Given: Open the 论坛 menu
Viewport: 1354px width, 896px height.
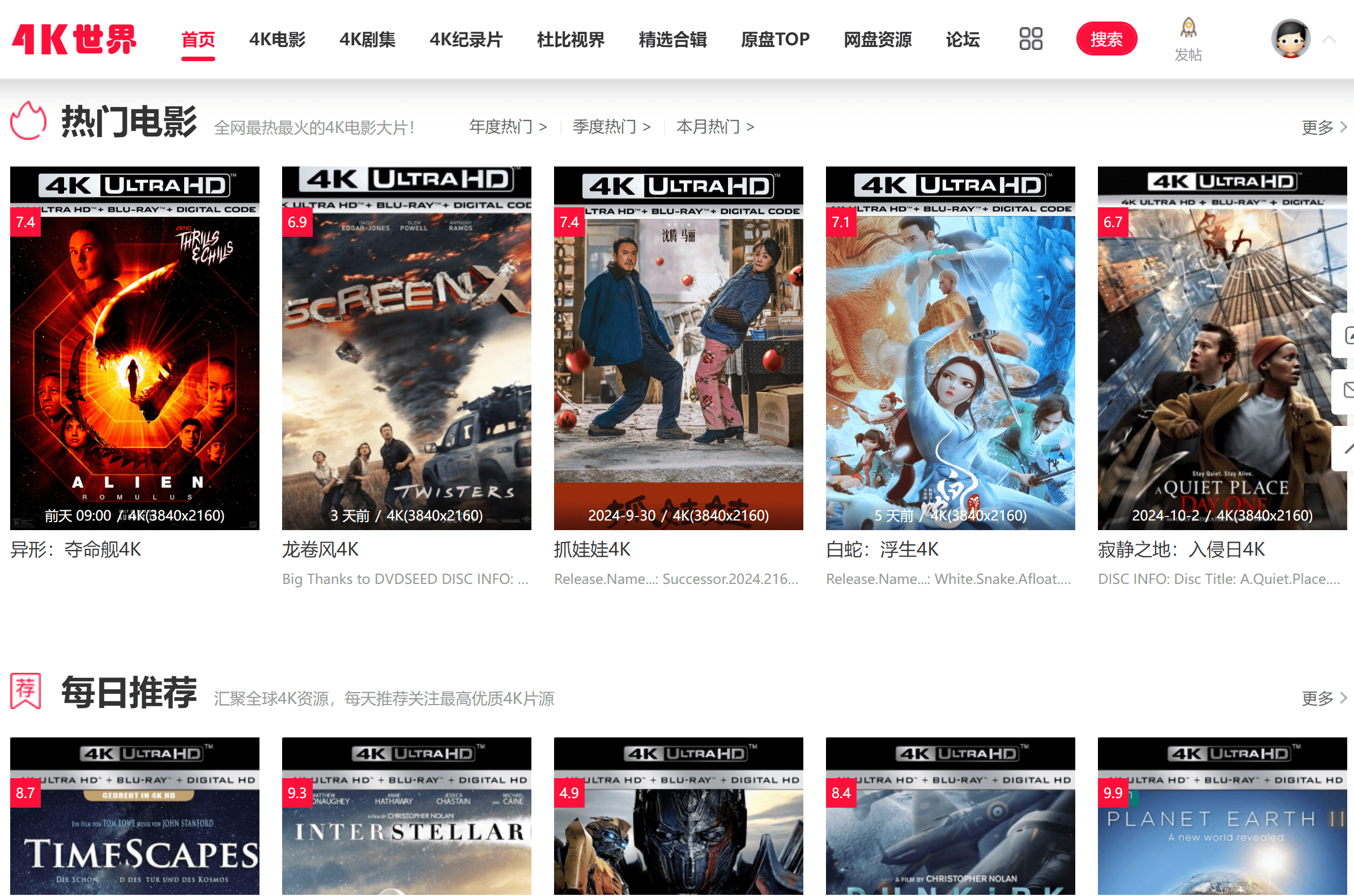Looking at the screenshot, I should click(x=963, y=40).
